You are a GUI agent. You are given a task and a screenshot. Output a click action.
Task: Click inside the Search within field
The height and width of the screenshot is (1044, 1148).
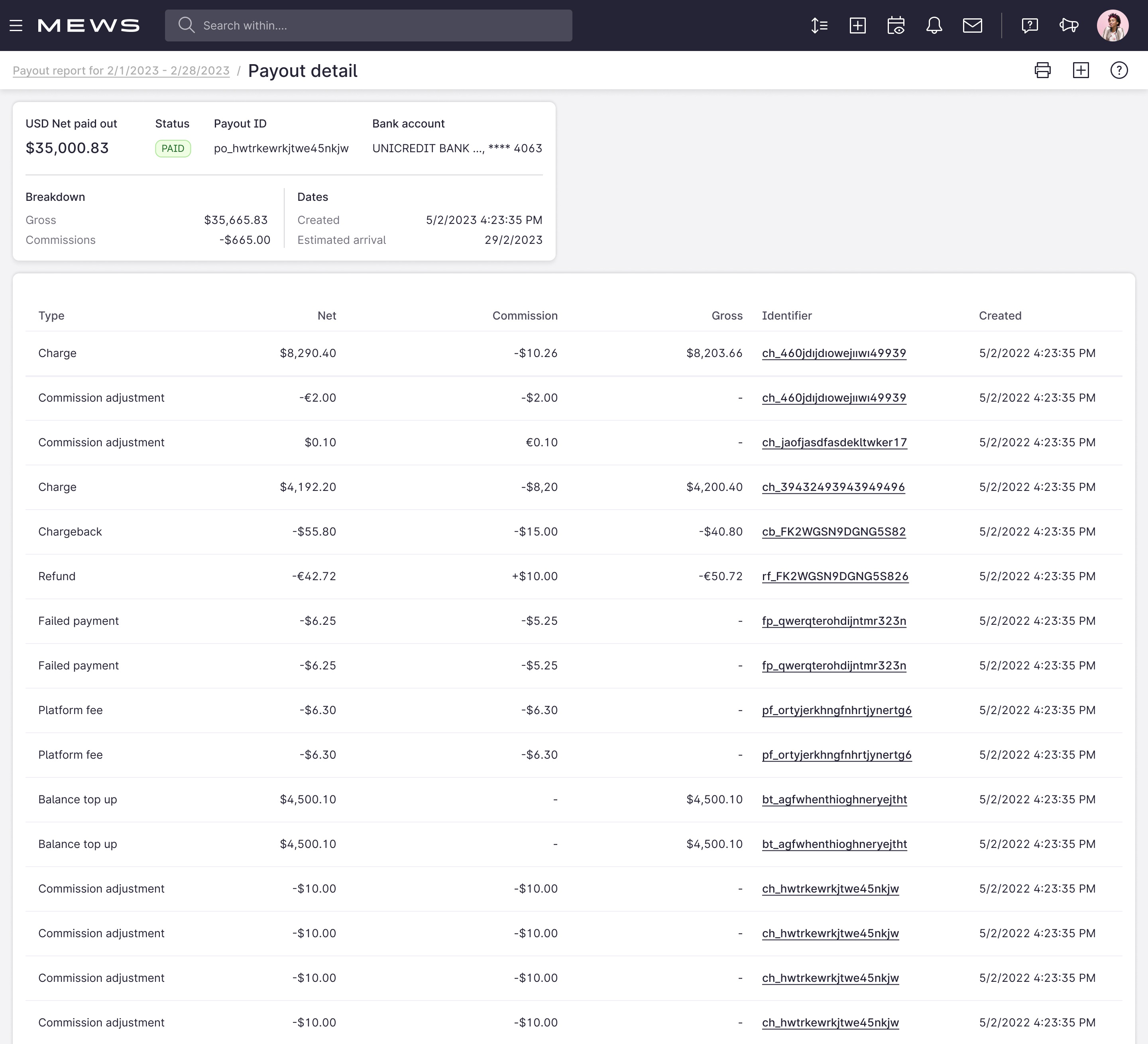[368, 25]
